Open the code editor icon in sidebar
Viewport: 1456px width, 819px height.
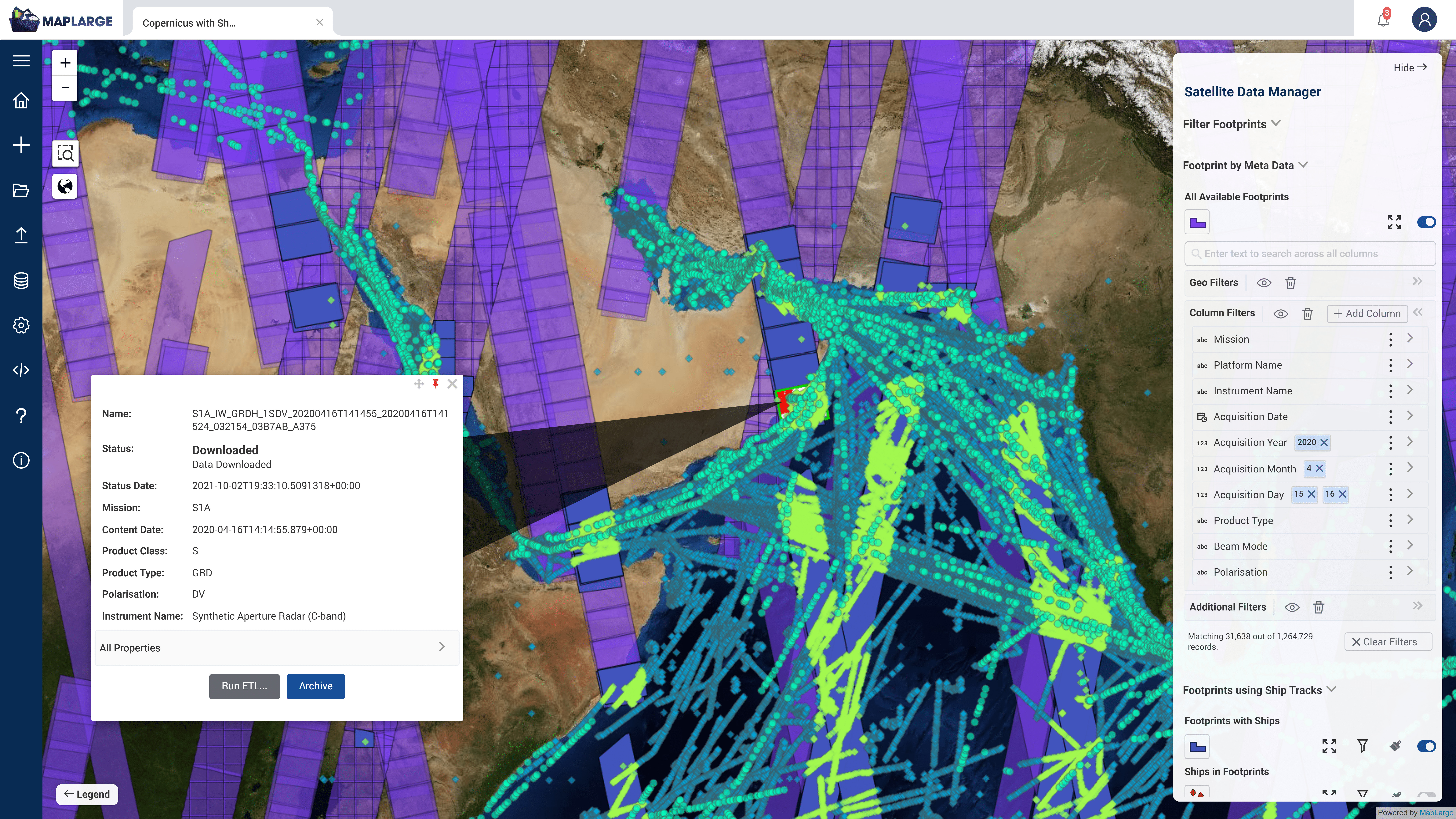click(x=21, y=370)
